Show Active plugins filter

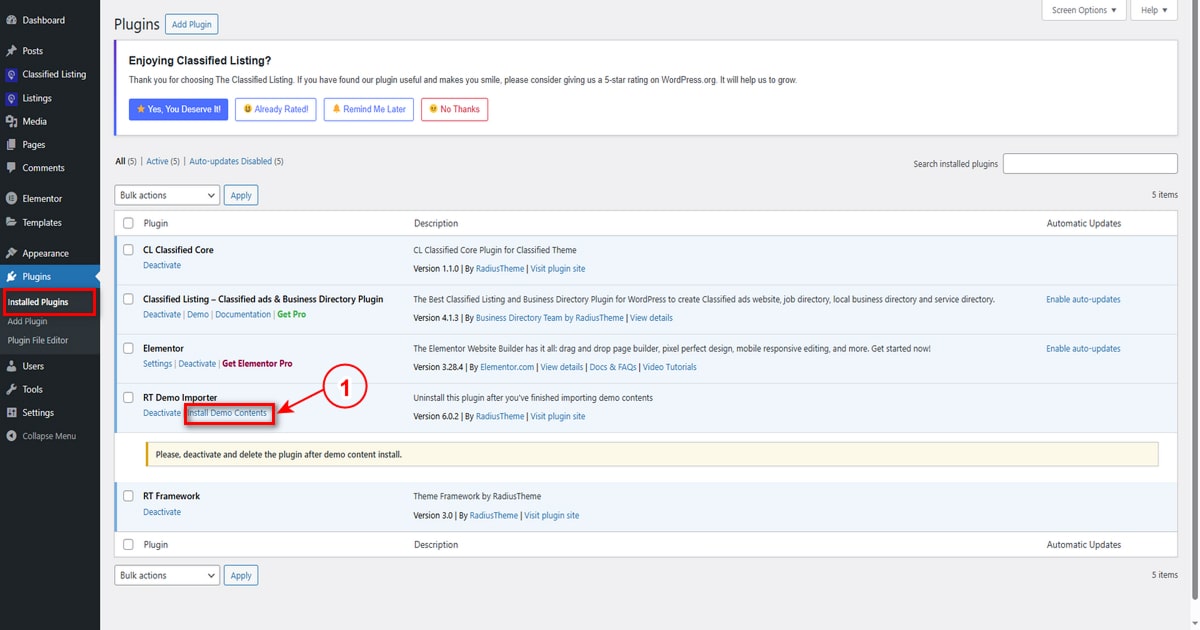pos(157,161)
